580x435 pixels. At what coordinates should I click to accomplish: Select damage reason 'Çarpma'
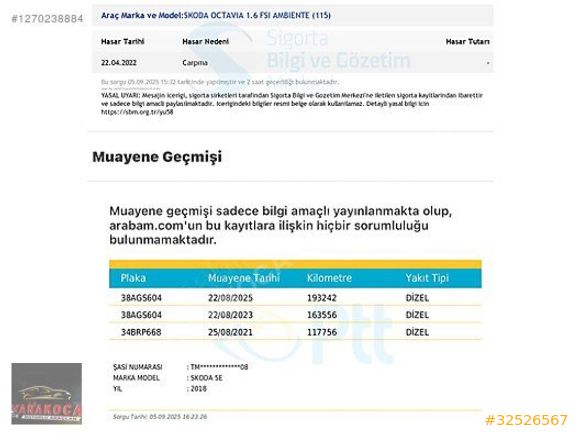point(195,63)
